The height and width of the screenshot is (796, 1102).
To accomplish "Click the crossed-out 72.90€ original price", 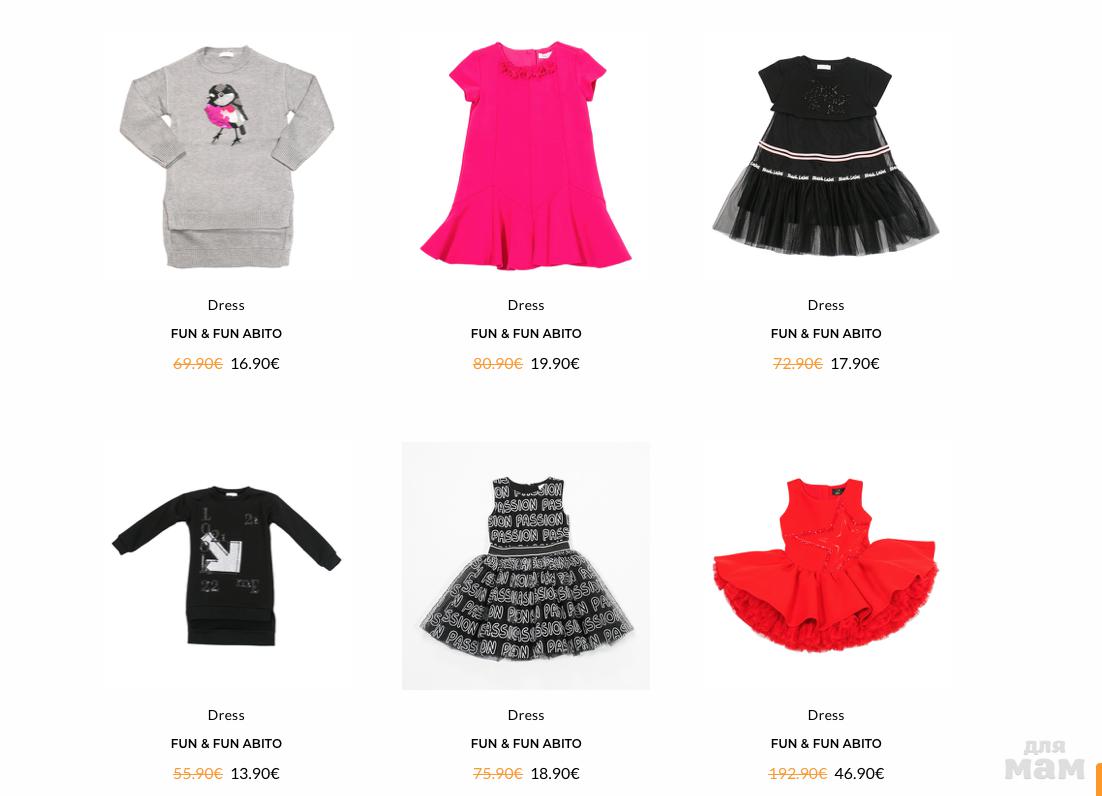I will 798,364.
